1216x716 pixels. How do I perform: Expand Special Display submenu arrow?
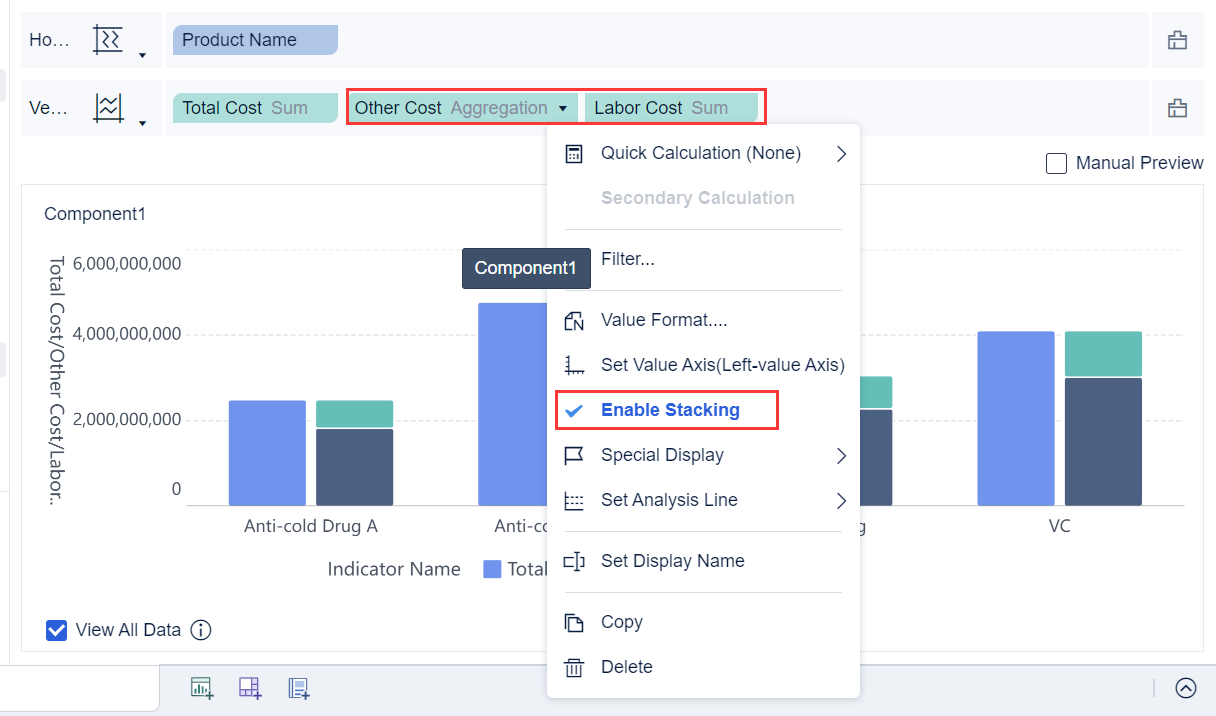click(841, 455)
